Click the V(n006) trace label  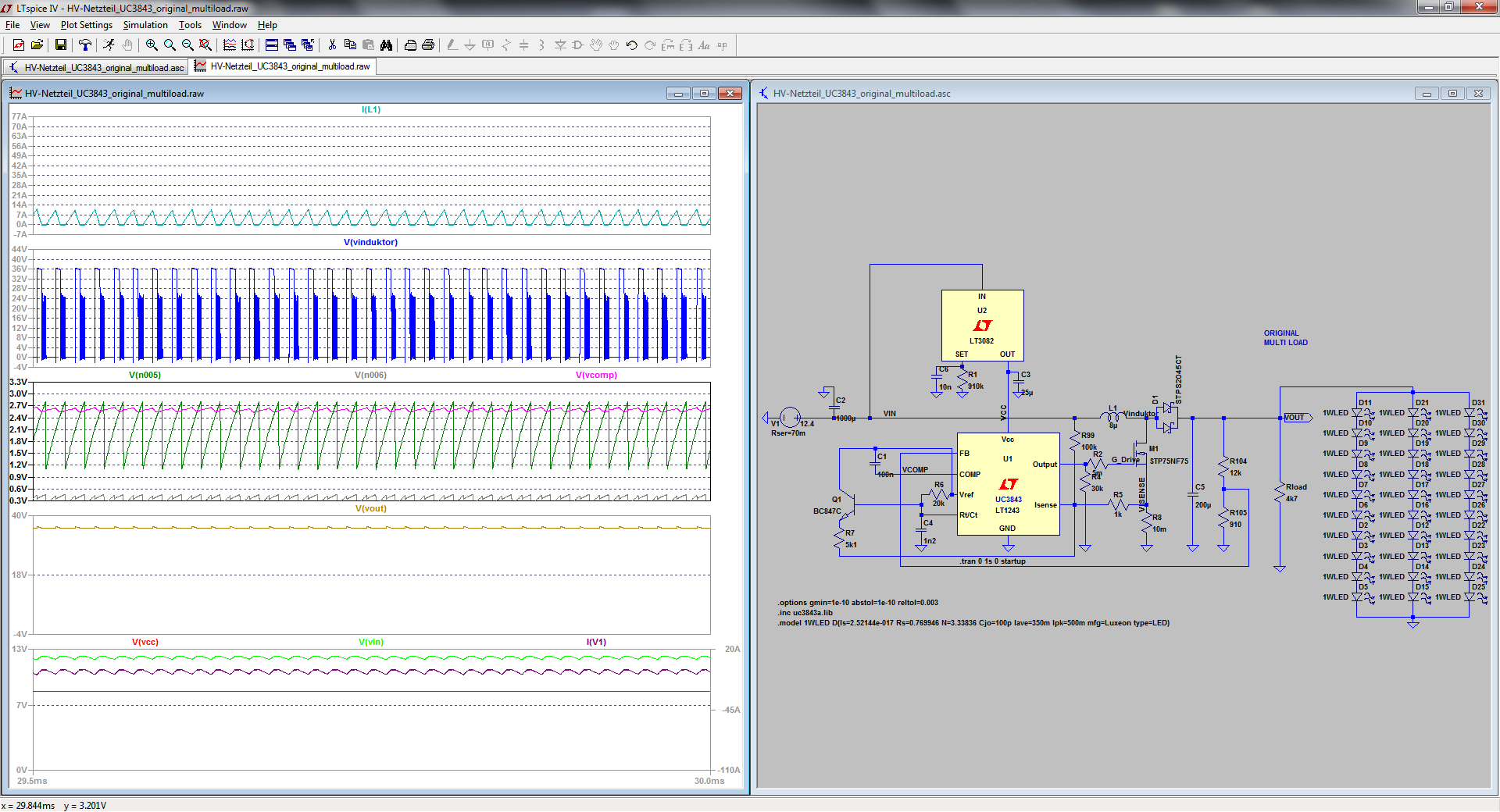click(x=370, y=375)
